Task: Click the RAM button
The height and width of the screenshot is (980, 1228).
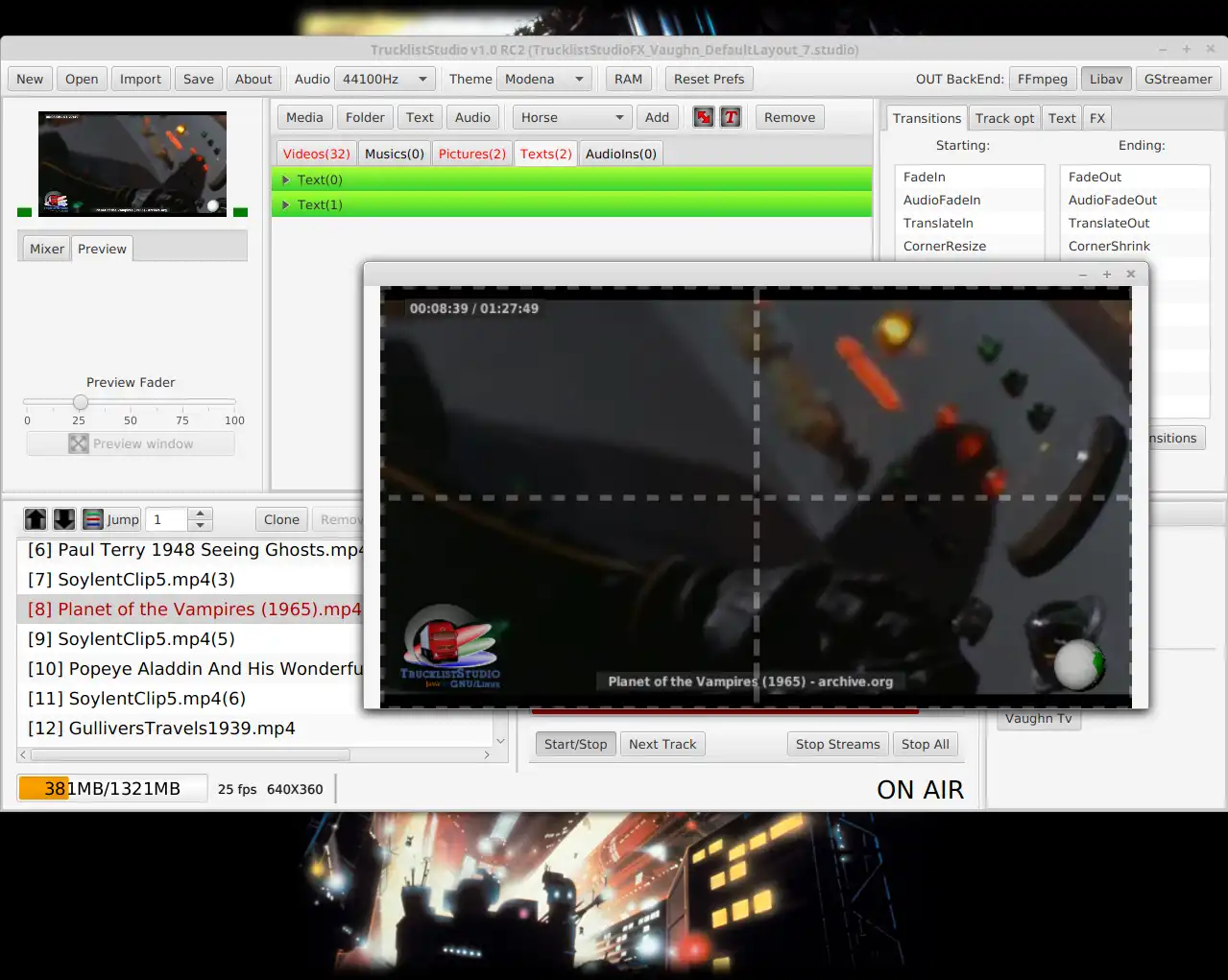Action: pos(629,79)
